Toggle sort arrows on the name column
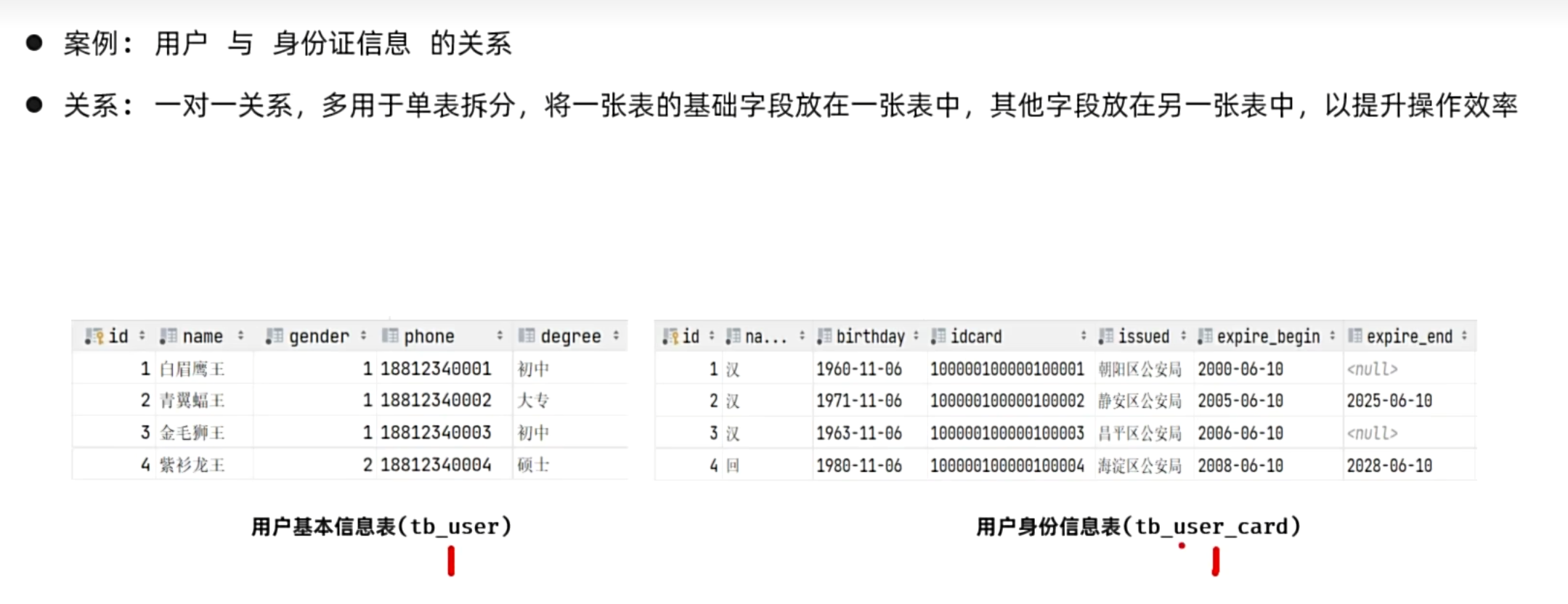Image resolution: width=1568 pixels, height=604 pixels. (240, 335)
